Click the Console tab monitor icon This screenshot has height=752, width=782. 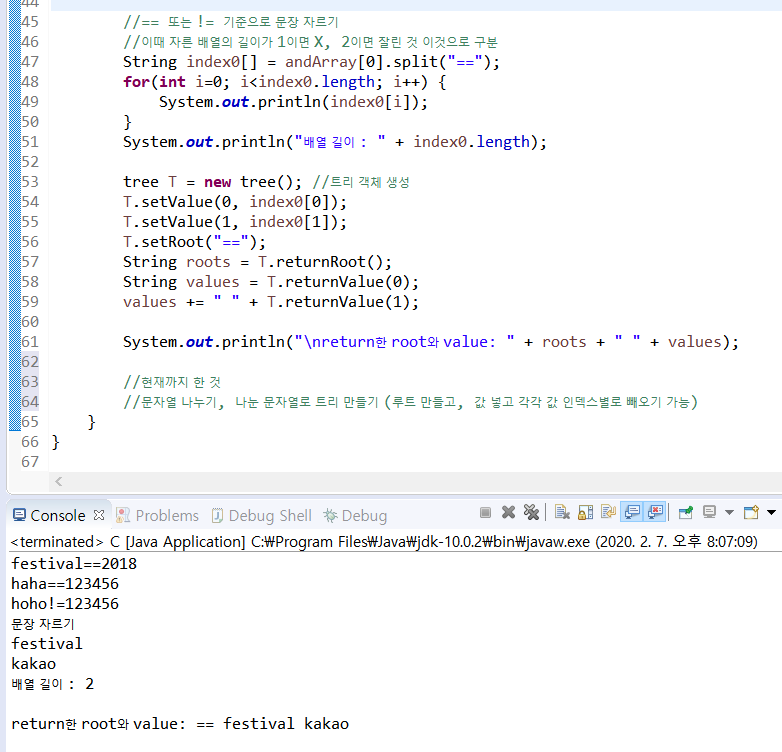point(19,515)
